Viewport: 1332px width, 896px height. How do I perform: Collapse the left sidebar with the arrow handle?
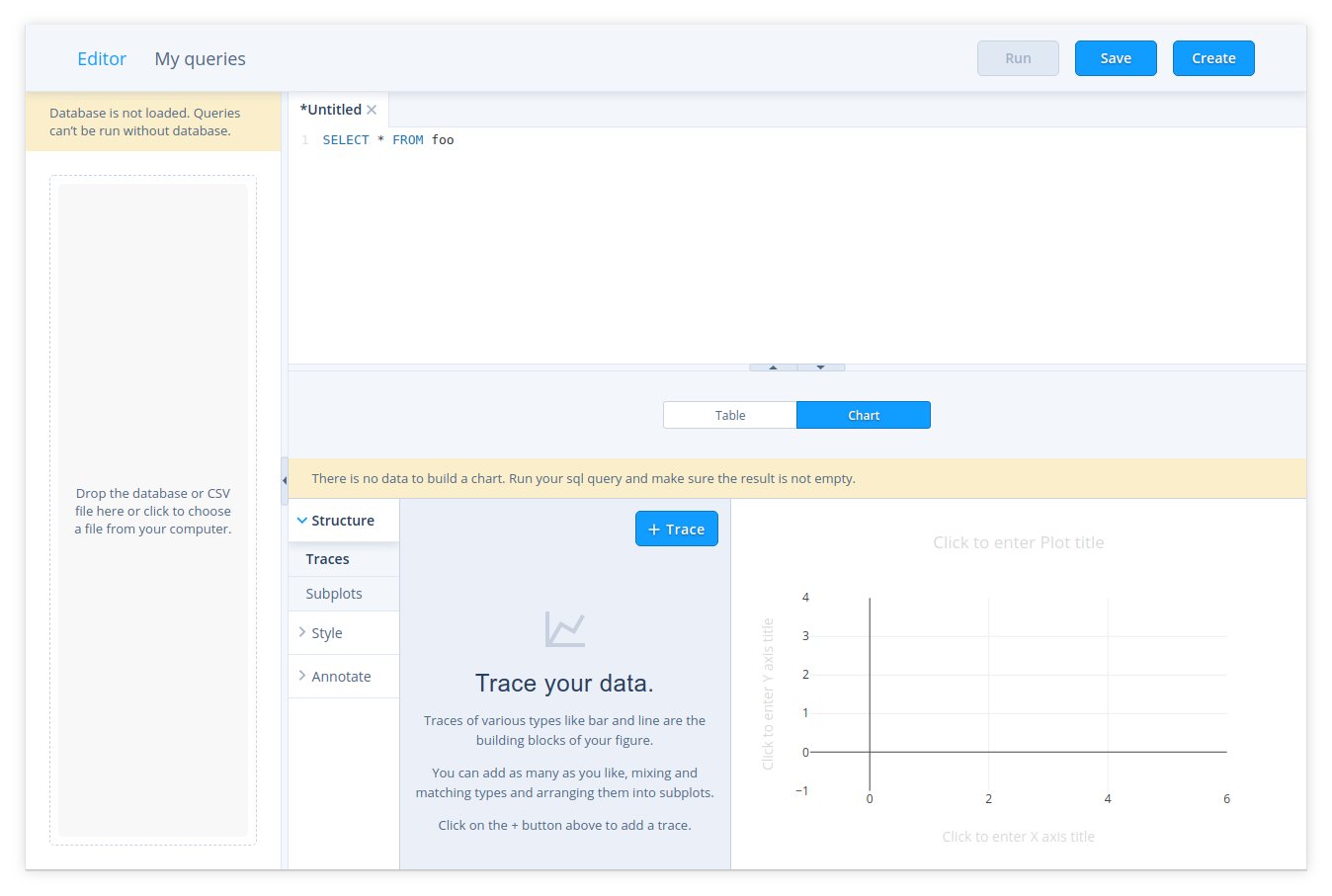285,481
